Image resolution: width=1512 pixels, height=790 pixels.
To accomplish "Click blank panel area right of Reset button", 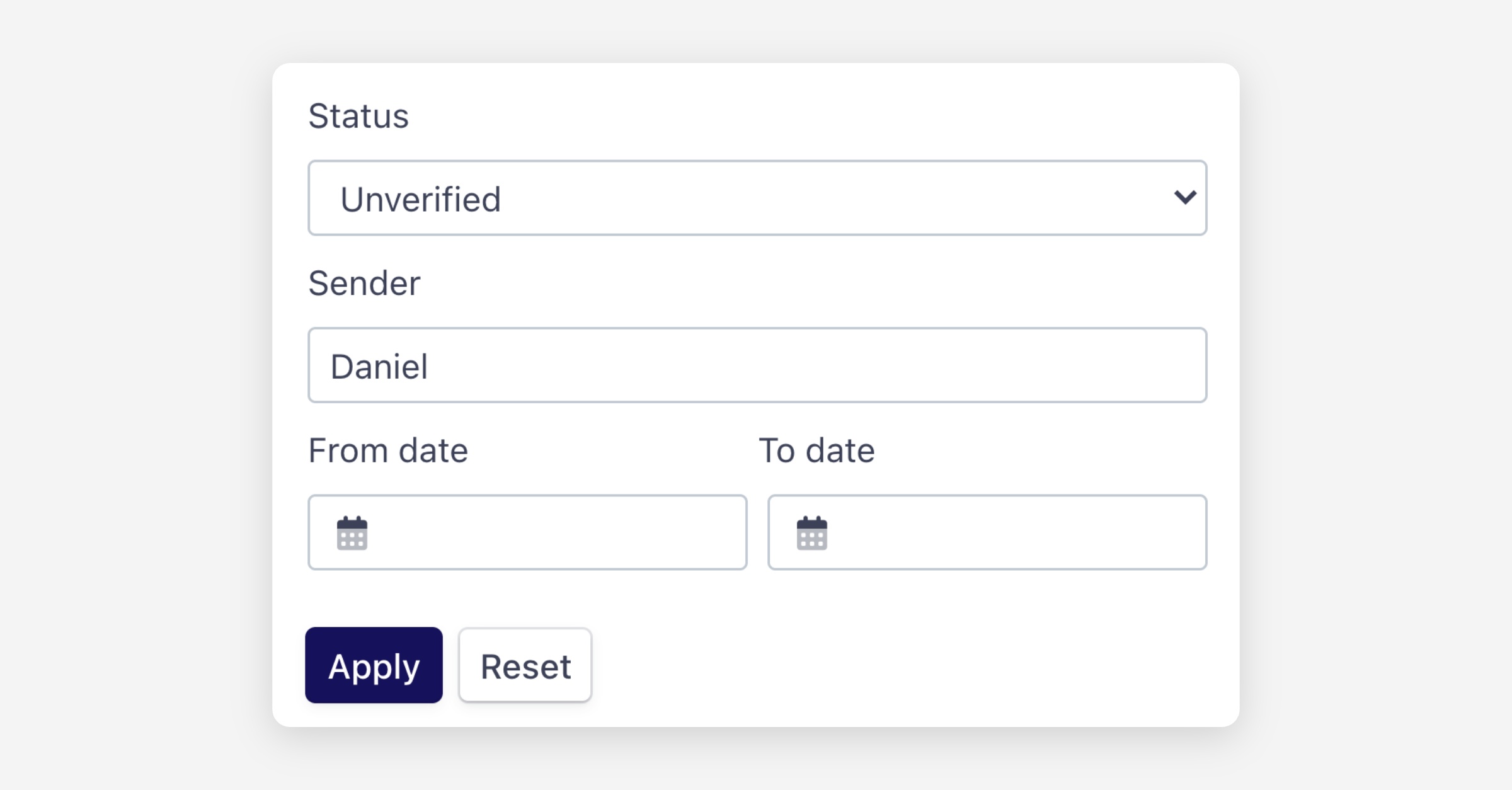I will coord(882,665).
